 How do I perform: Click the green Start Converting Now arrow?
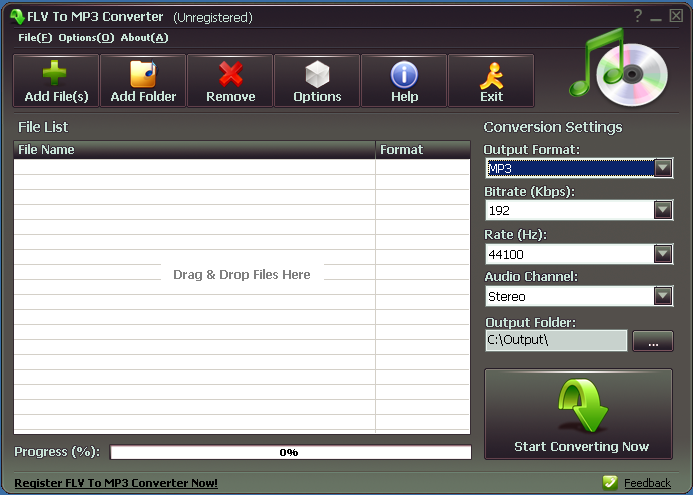pos(579,414)
